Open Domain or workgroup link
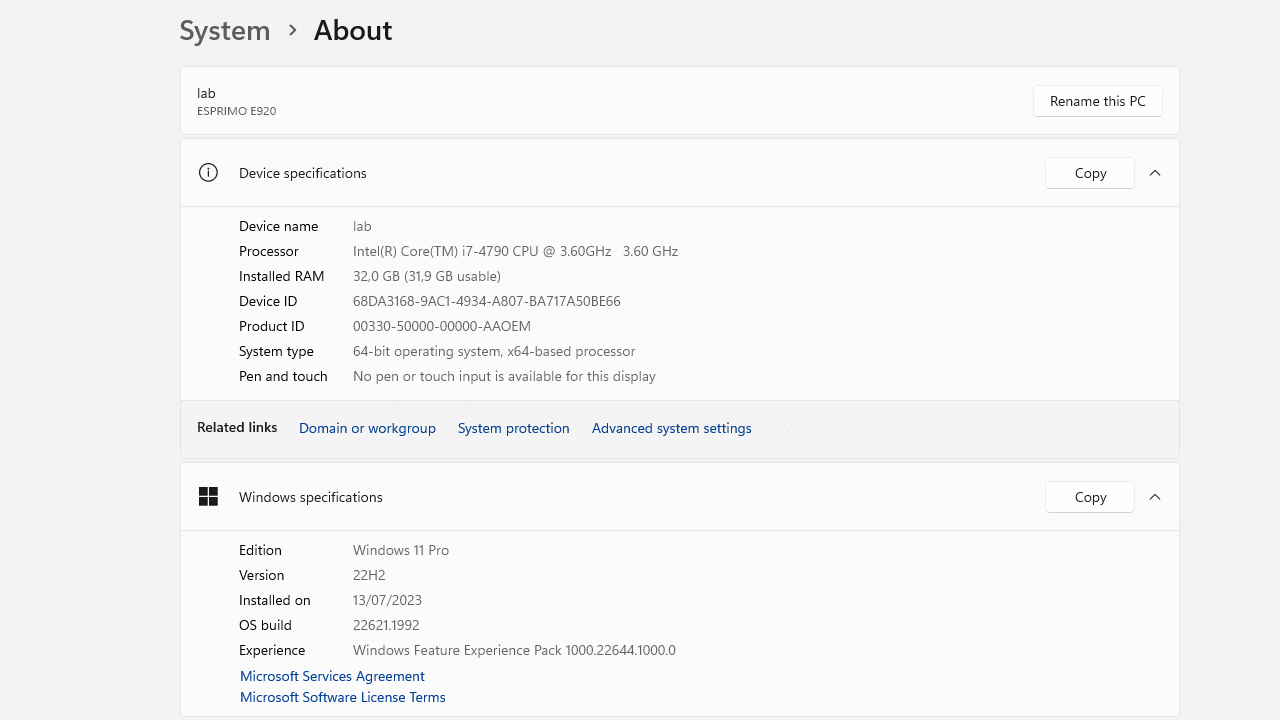1280x720 pixels. (367, 428)
